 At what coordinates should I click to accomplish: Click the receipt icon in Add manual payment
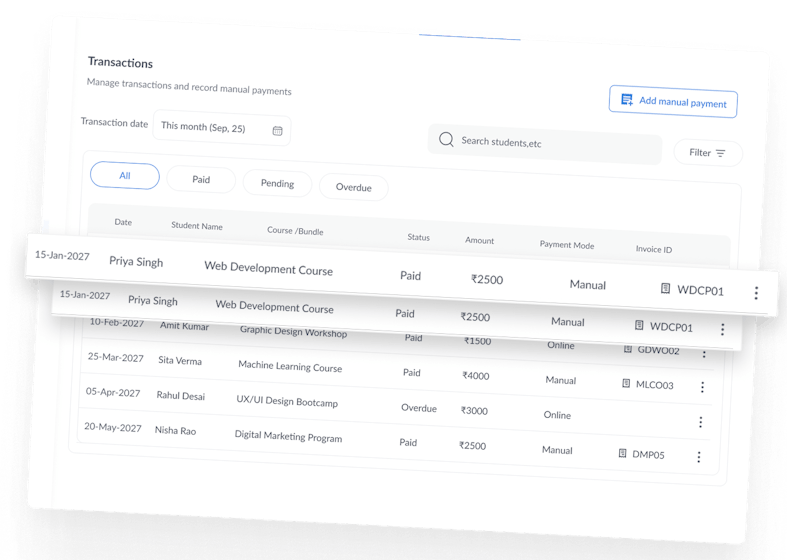pos(627,99)
